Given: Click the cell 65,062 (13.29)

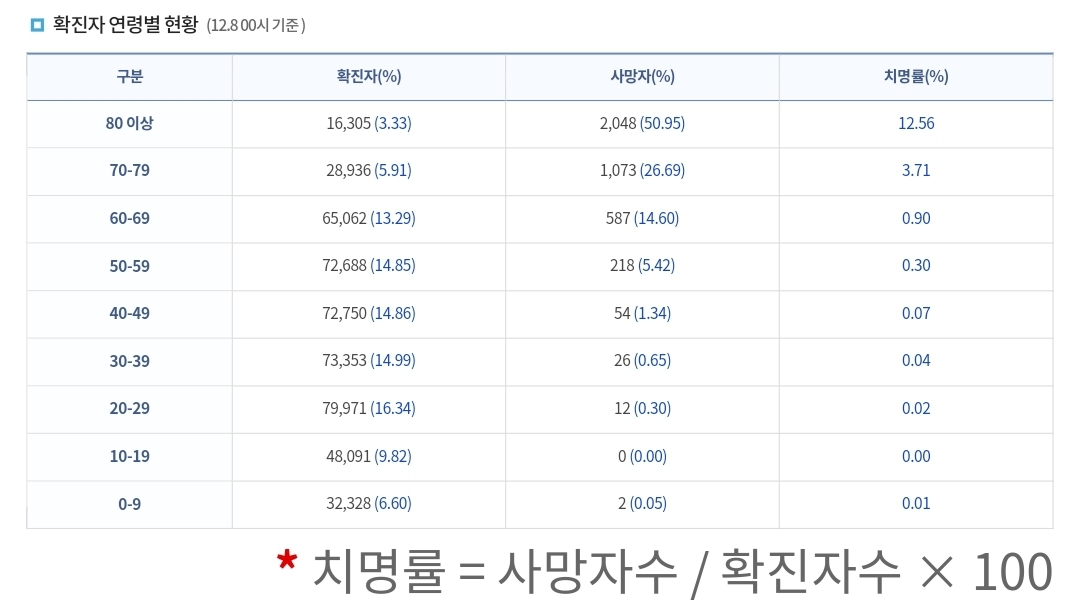Looking at the screenshot, I should tap(368, 218).
